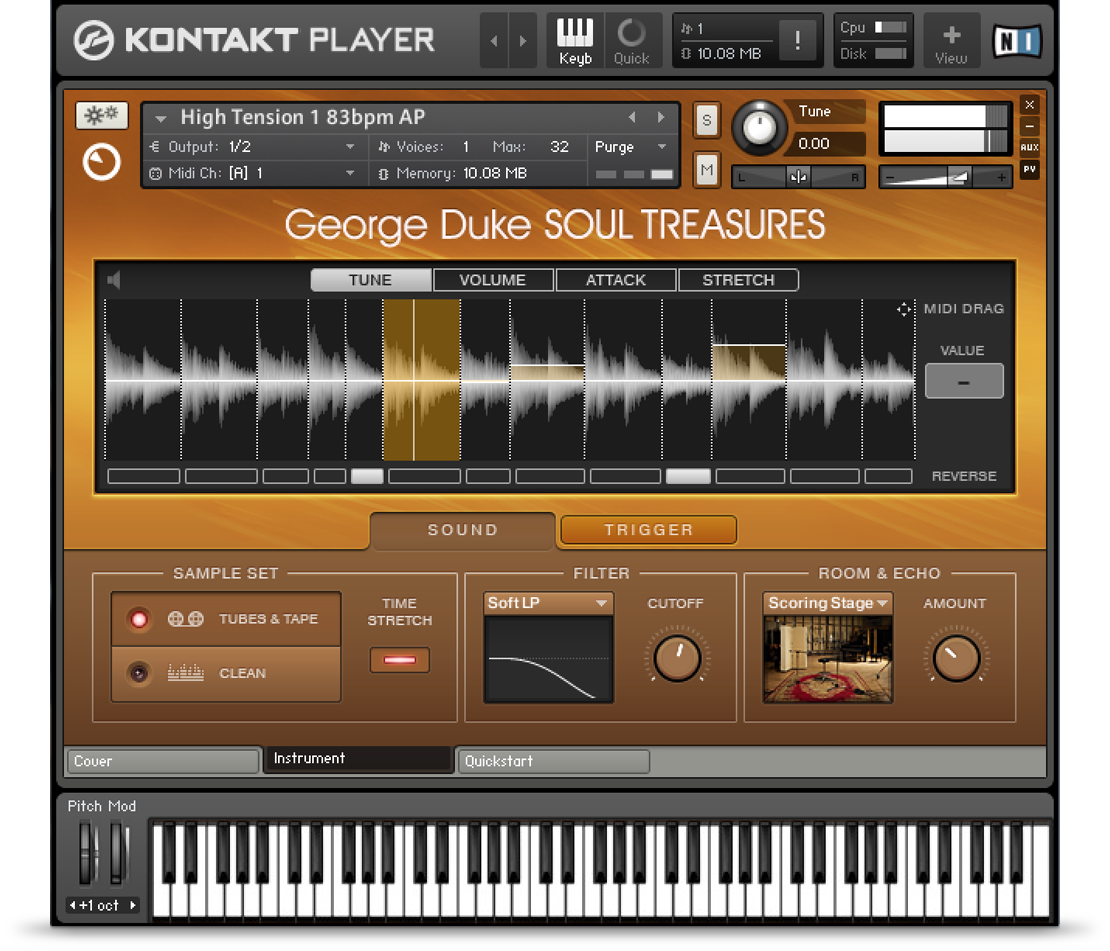Shift keyboard octave up arrow
This screenshot has width=1110, height=951.
coord(132,905)
